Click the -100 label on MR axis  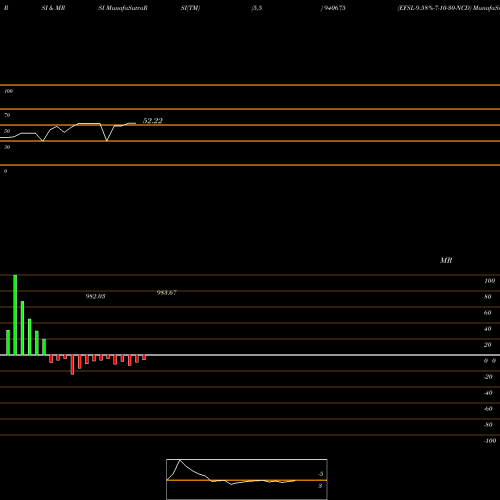pos(490,441)
